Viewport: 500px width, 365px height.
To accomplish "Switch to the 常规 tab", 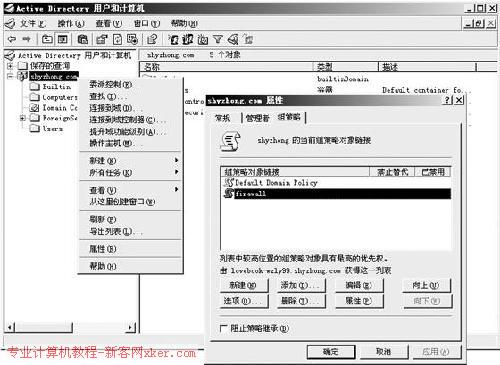I will point(223,118).
